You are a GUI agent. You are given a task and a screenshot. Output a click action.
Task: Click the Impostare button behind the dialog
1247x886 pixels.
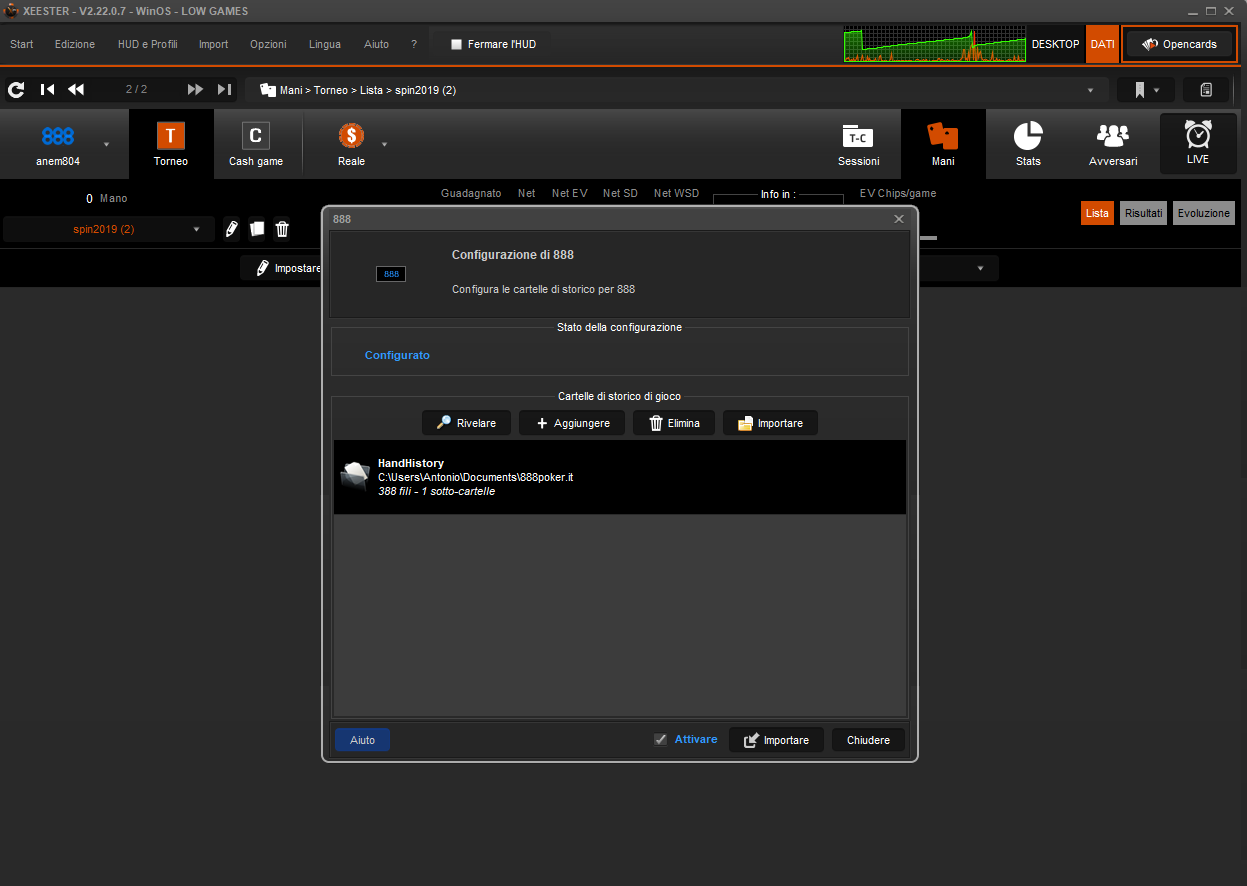(x=282, y=268)
